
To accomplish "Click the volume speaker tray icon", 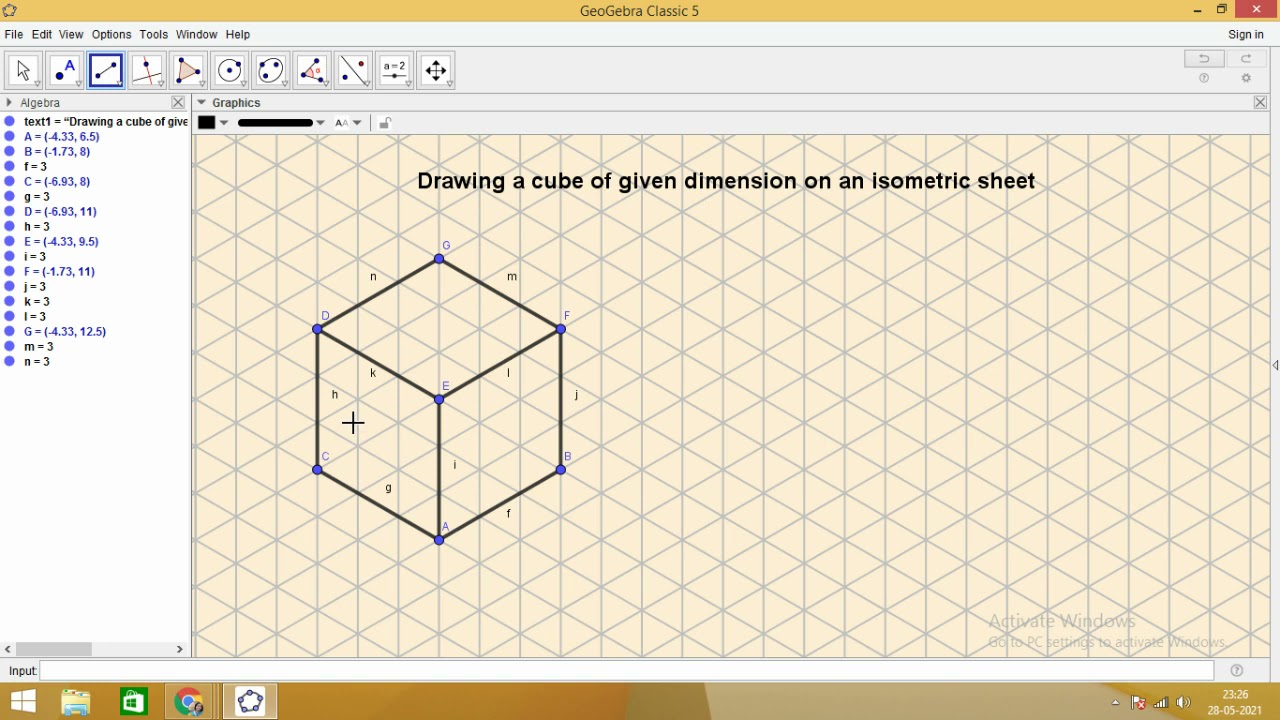I will click(1184, 702).
